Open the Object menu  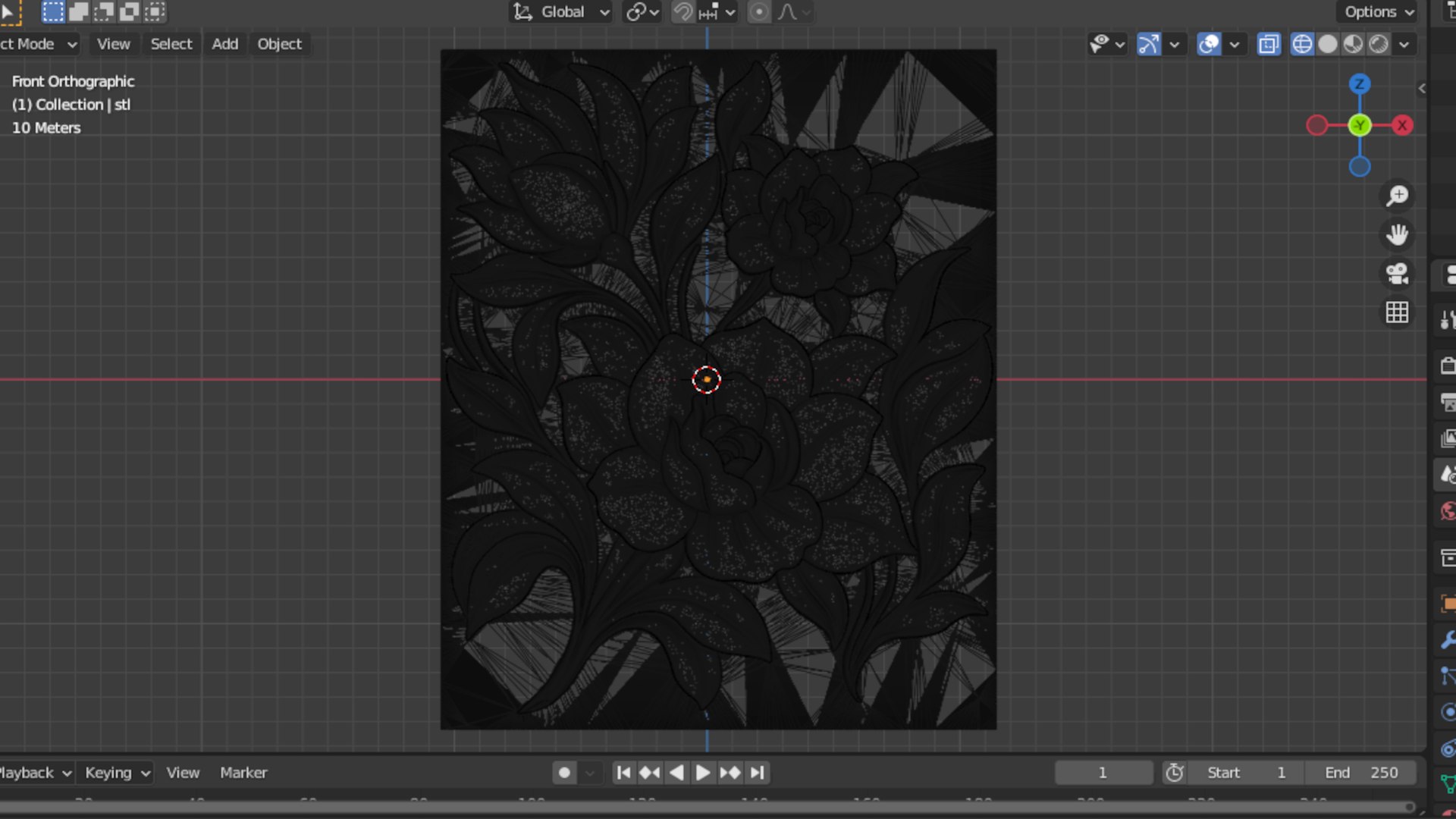tap(279, 44)
